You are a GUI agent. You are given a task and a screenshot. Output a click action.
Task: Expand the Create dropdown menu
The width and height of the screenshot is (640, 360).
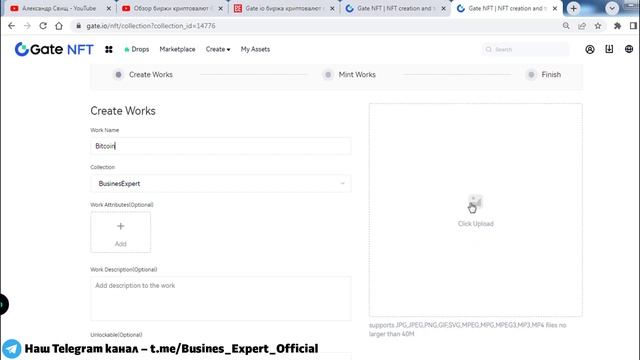218,49
